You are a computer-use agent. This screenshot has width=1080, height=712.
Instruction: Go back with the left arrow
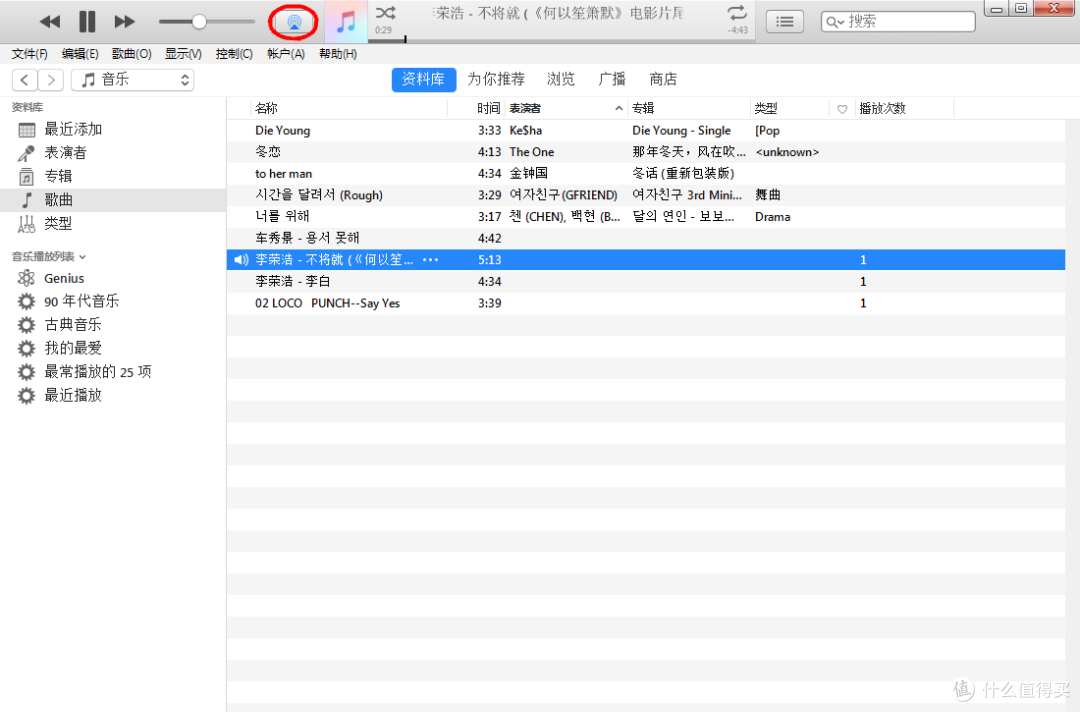(25, 80)
